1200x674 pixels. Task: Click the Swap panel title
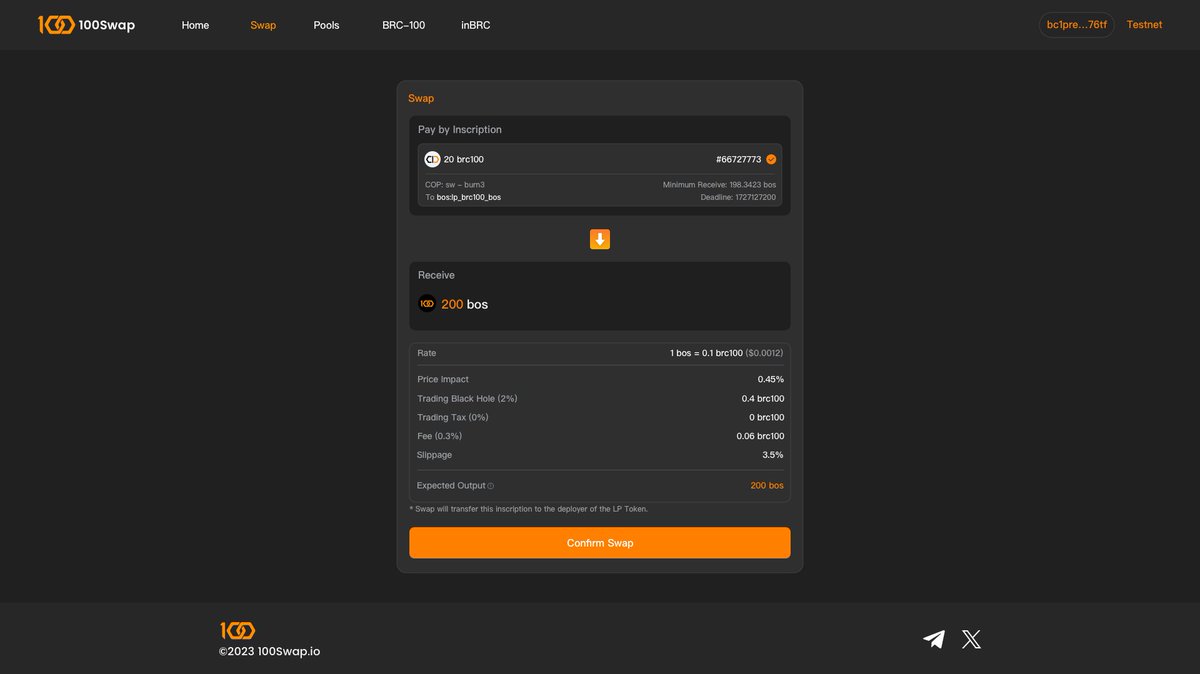click(421, 98)
